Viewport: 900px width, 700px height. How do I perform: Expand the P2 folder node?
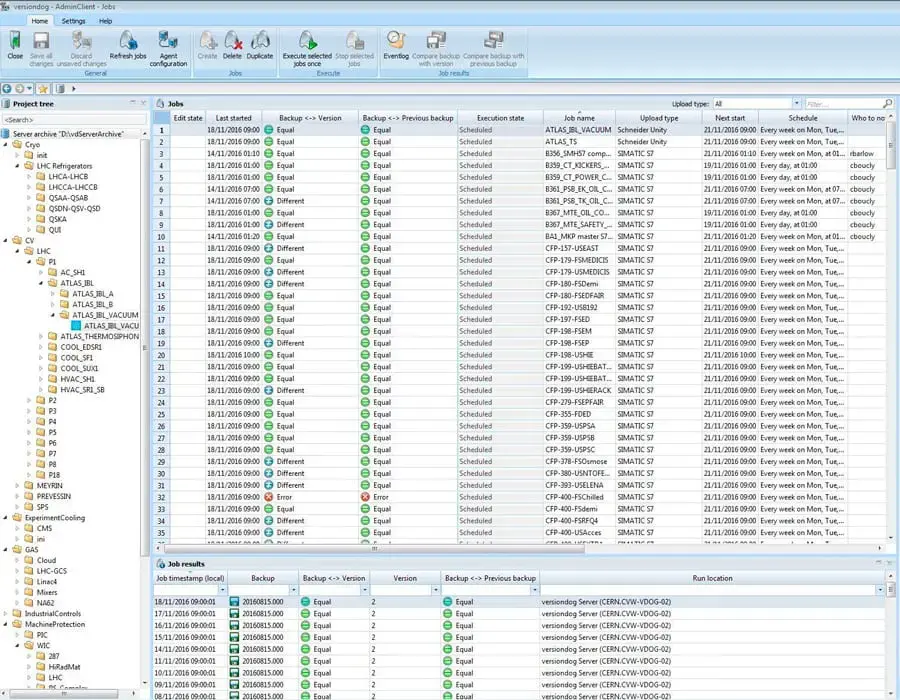29,400
